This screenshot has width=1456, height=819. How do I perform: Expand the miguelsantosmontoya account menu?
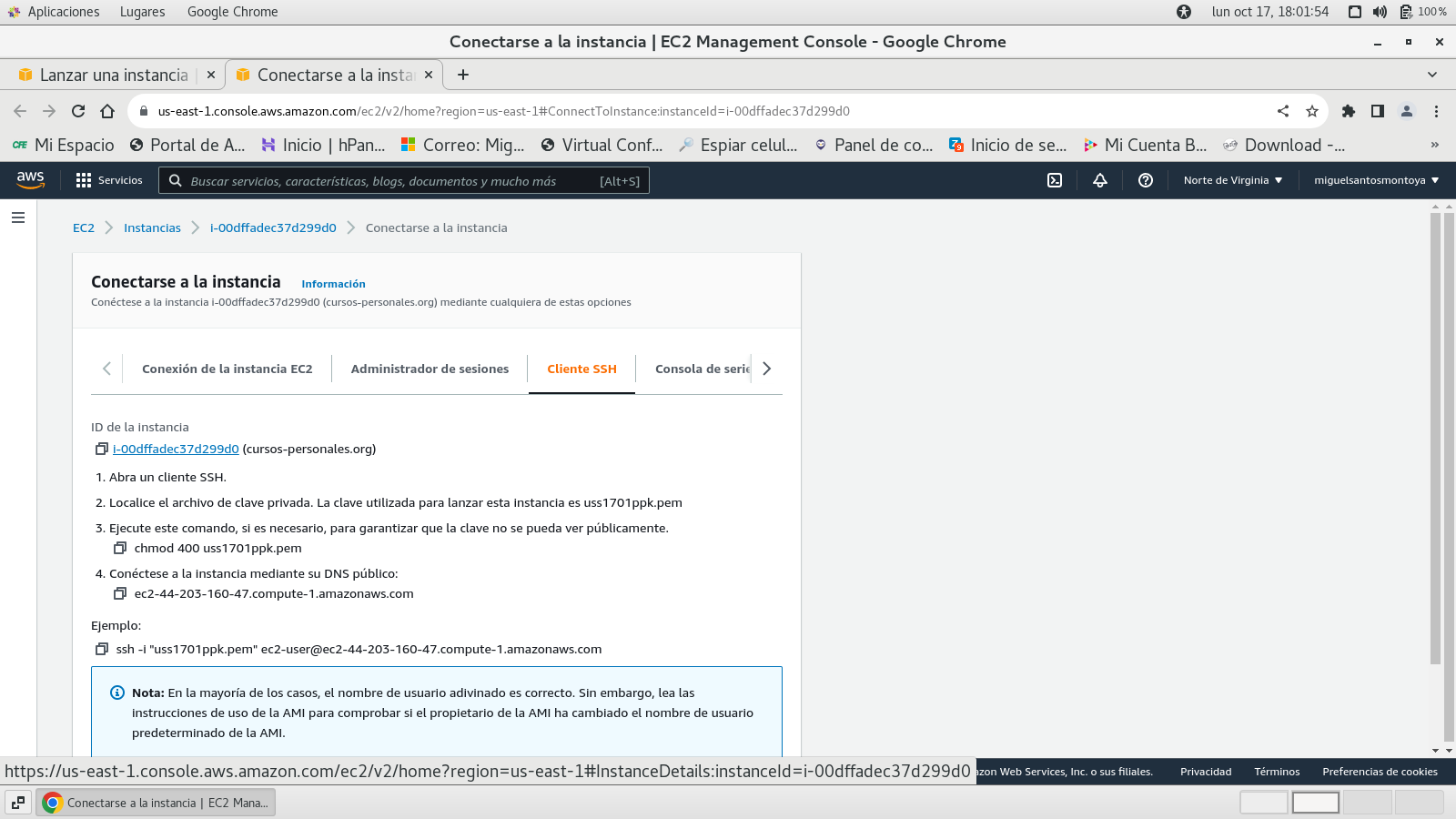pos(1376,180)
